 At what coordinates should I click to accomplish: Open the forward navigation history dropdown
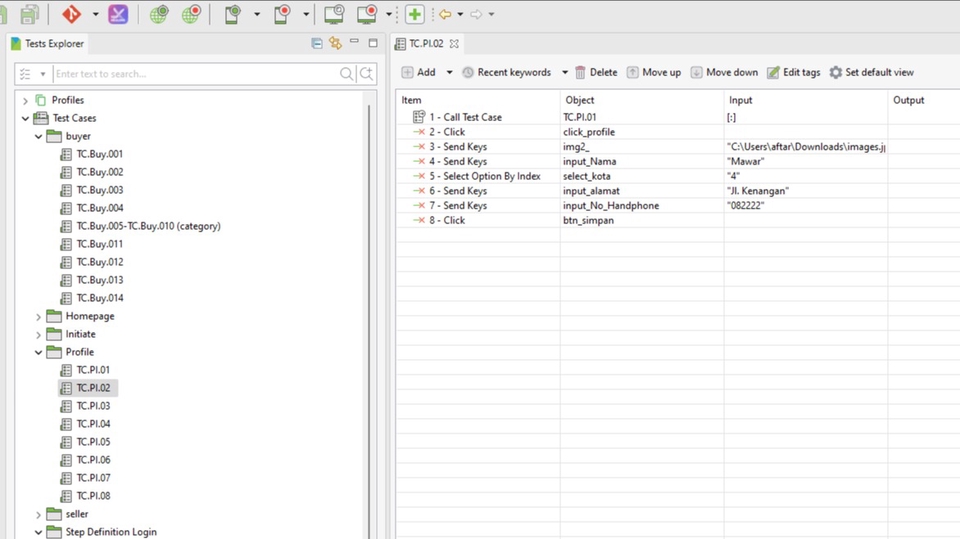(x=491, y=14)
